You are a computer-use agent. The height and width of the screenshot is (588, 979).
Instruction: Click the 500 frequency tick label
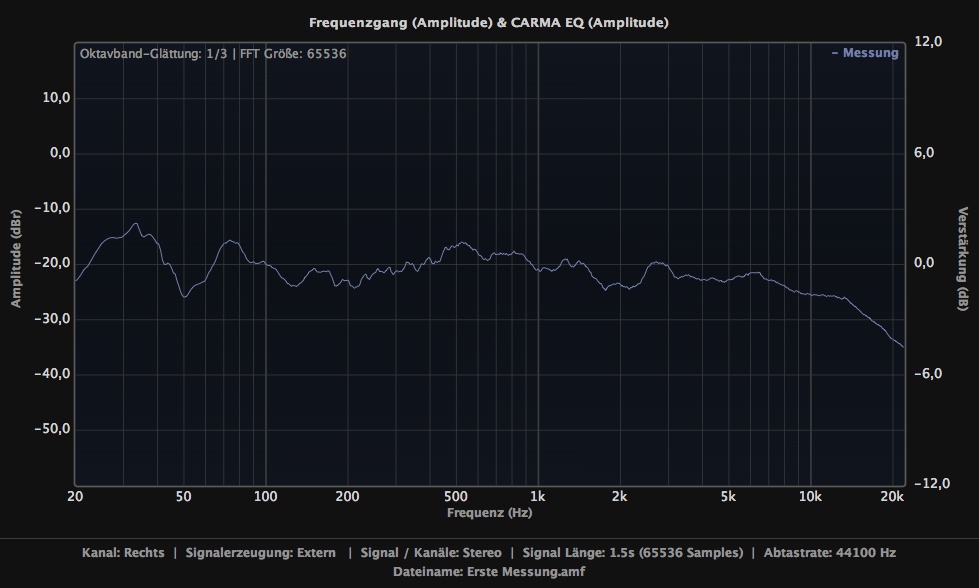click(456, 497)
